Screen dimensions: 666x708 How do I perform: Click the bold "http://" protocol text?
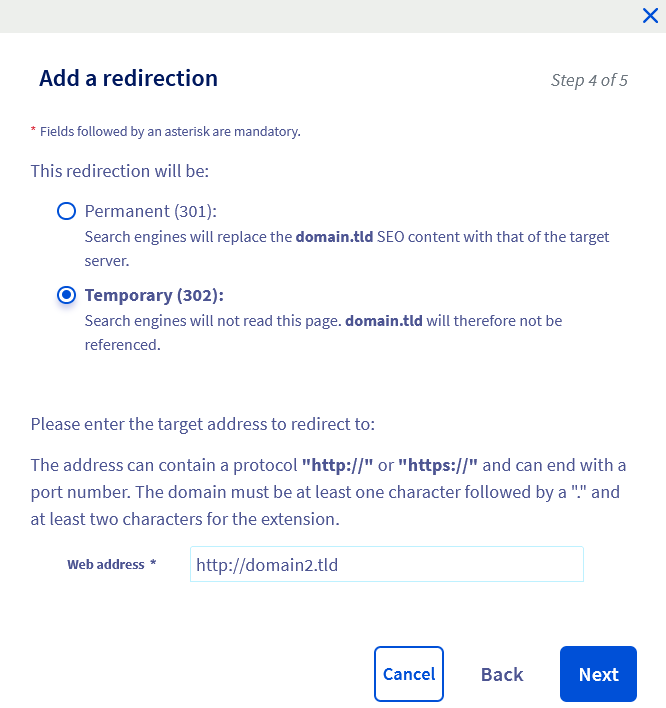coord(337,465)
